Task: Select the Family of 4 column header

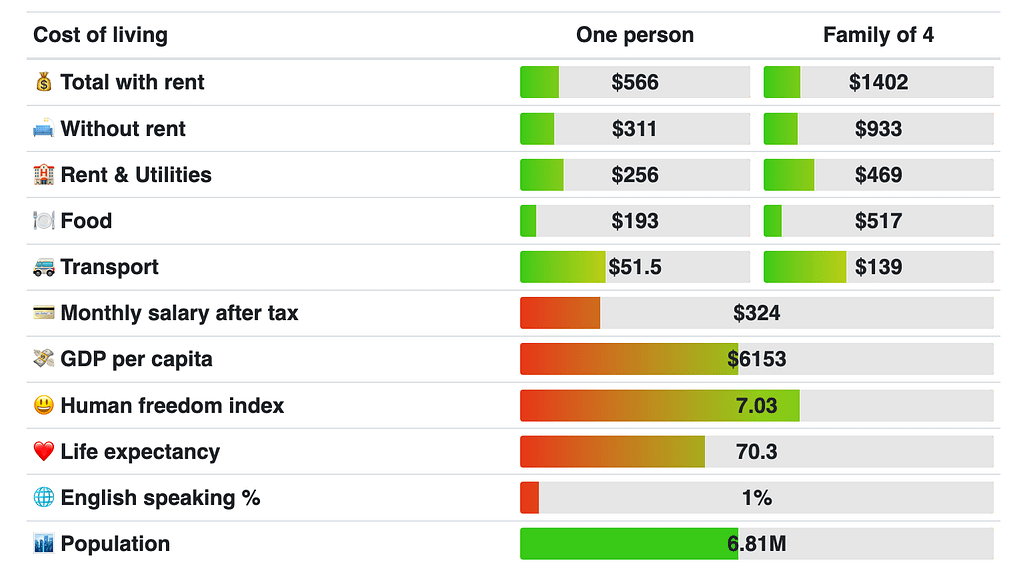Action: [878, 35]
